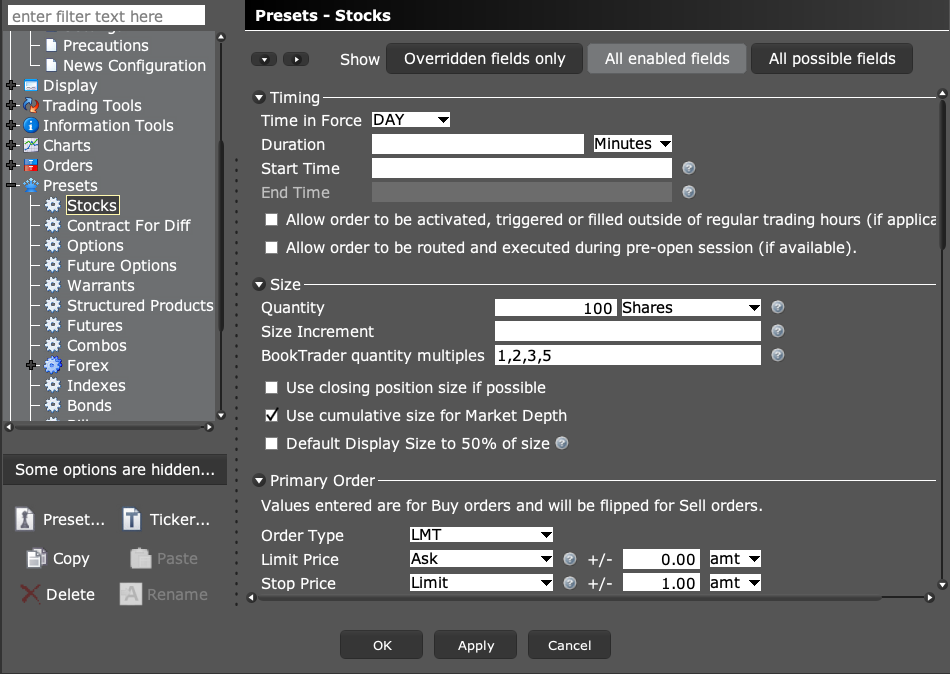950x674 pixels.
Task: Collapse the Size section
Action: (259, 284)
